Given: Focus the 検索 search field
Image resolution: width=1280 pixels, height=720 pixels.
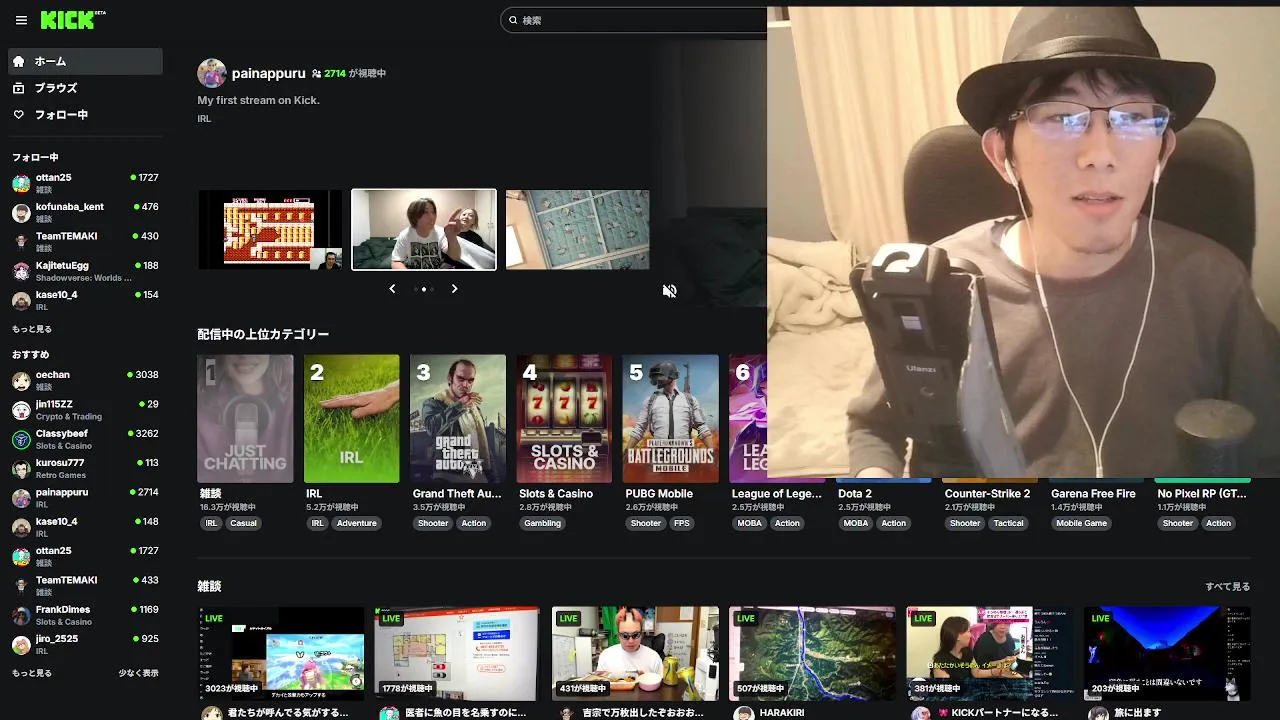Looking at the screenshot, I should [x=640, y=20].
